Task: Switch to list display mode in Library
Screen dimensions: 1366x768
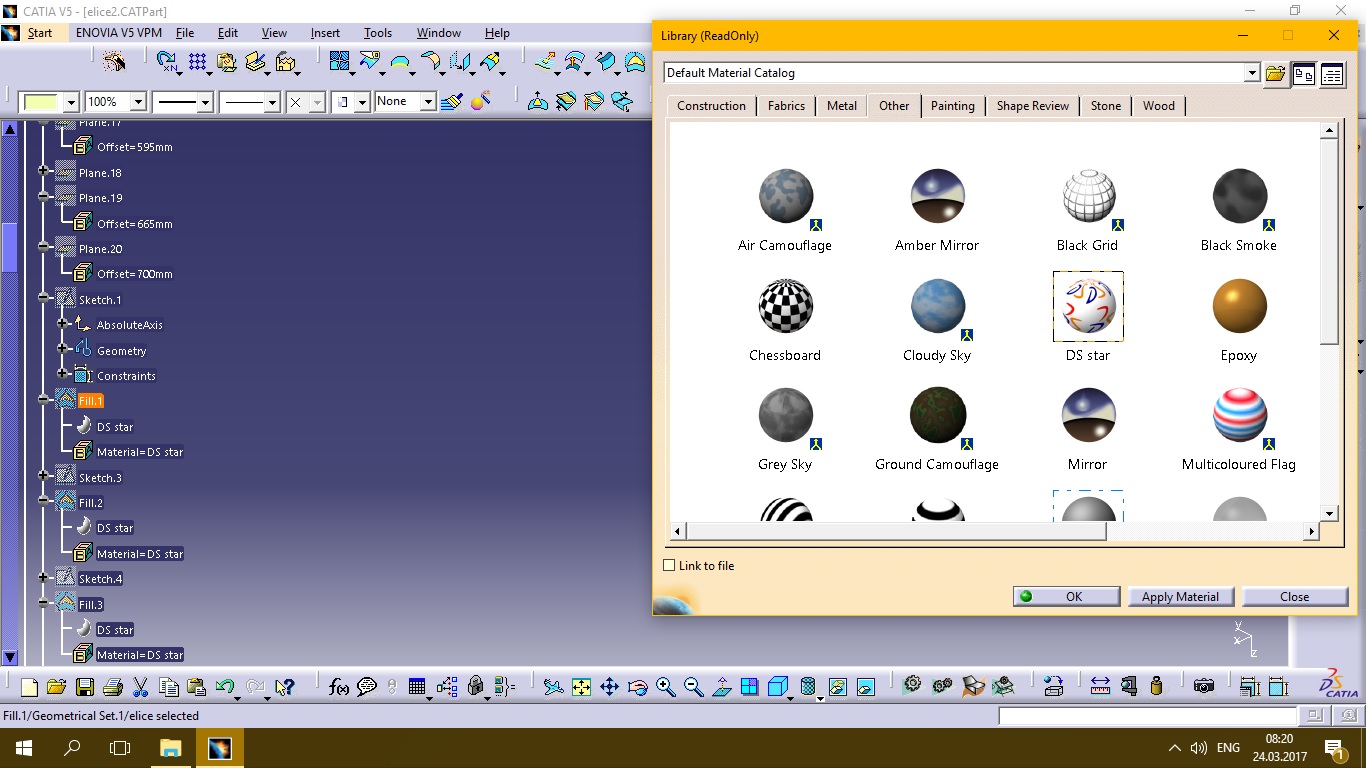Action: [x=1331, y=74]
